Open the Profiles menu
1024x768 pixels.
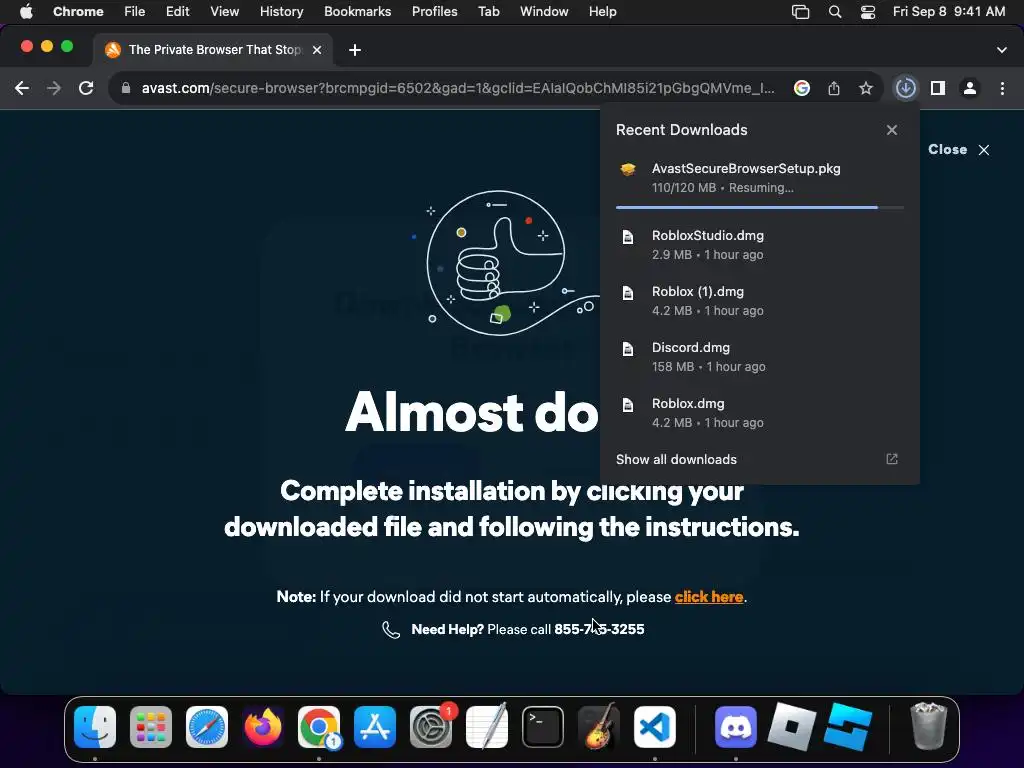434,12
